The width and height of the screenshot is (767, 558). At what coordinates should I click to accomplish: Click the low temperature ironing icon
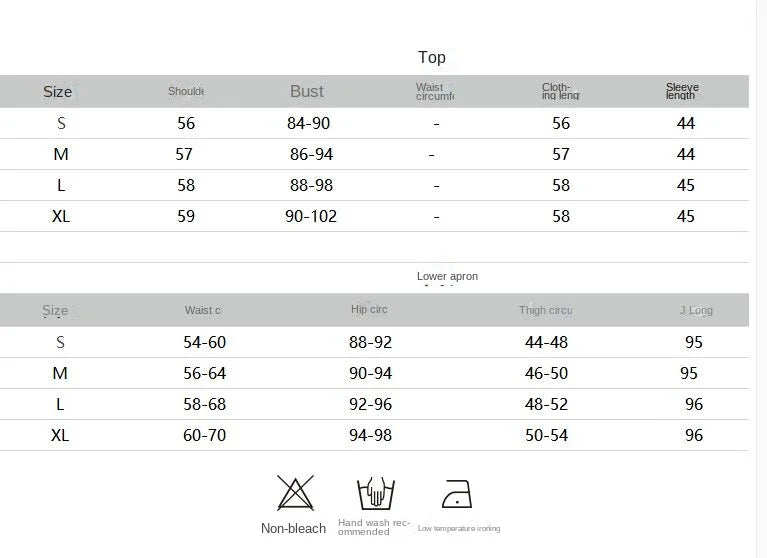pyautogui.click(x=457, y=493)
